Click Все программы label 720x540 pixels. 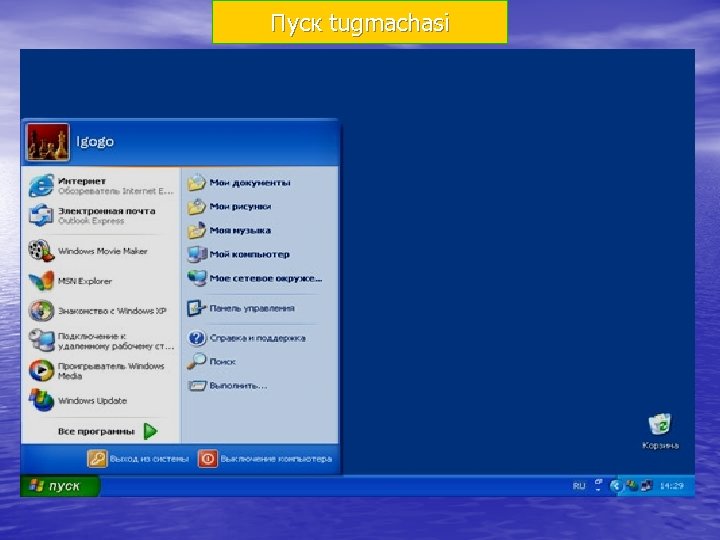click(x=96, y=431)
